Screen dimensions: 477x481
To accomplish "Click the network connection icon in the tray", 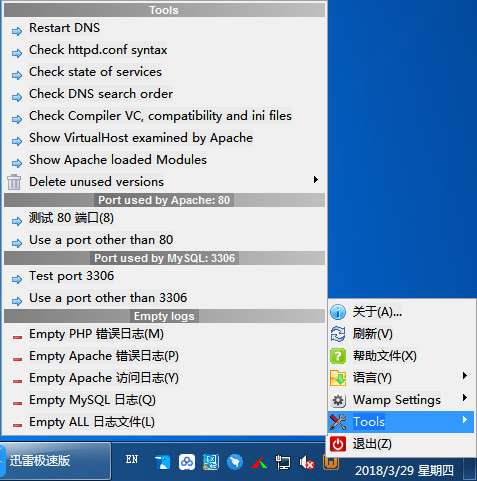I will pos(283,463).
